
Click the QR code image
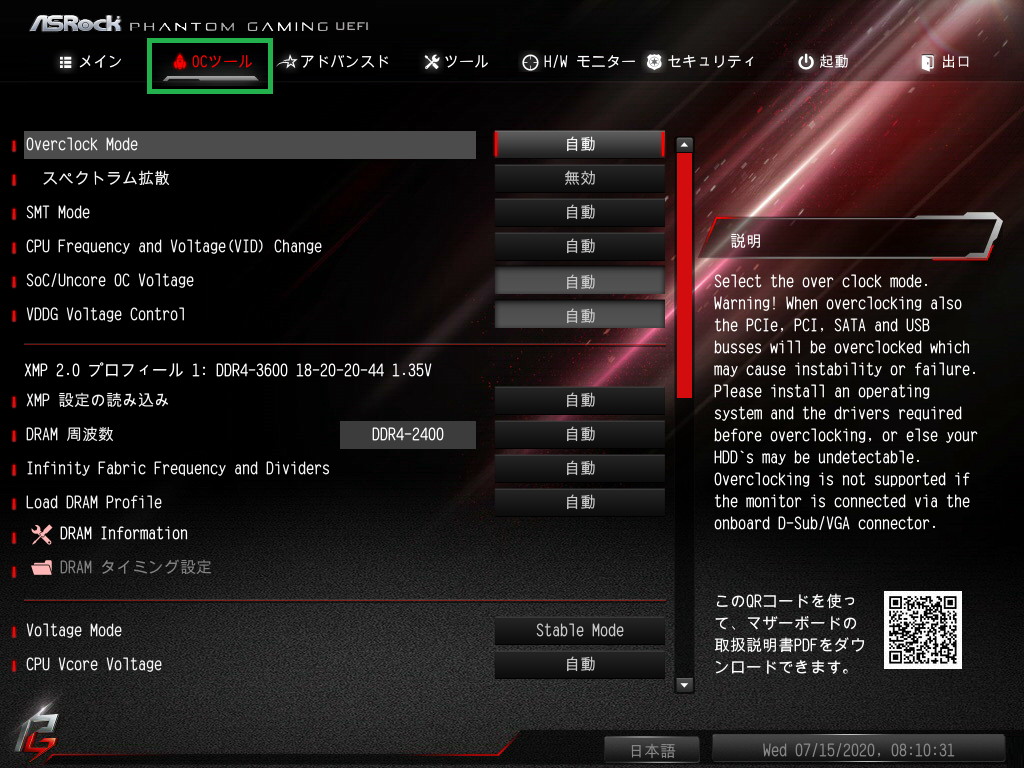coord(922,630)
